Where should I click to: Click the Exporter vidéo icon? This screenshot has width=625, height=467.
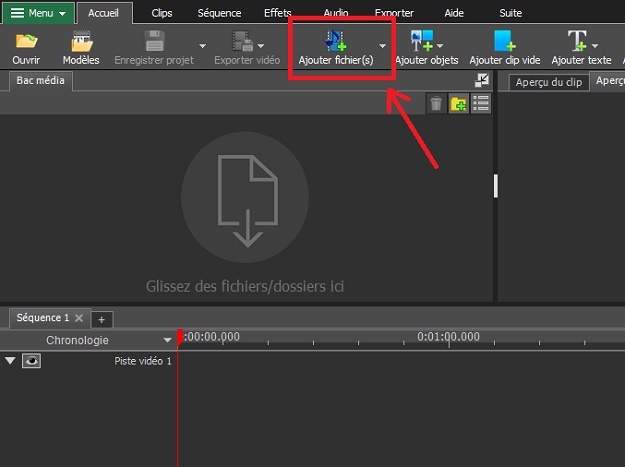[243, 41]
